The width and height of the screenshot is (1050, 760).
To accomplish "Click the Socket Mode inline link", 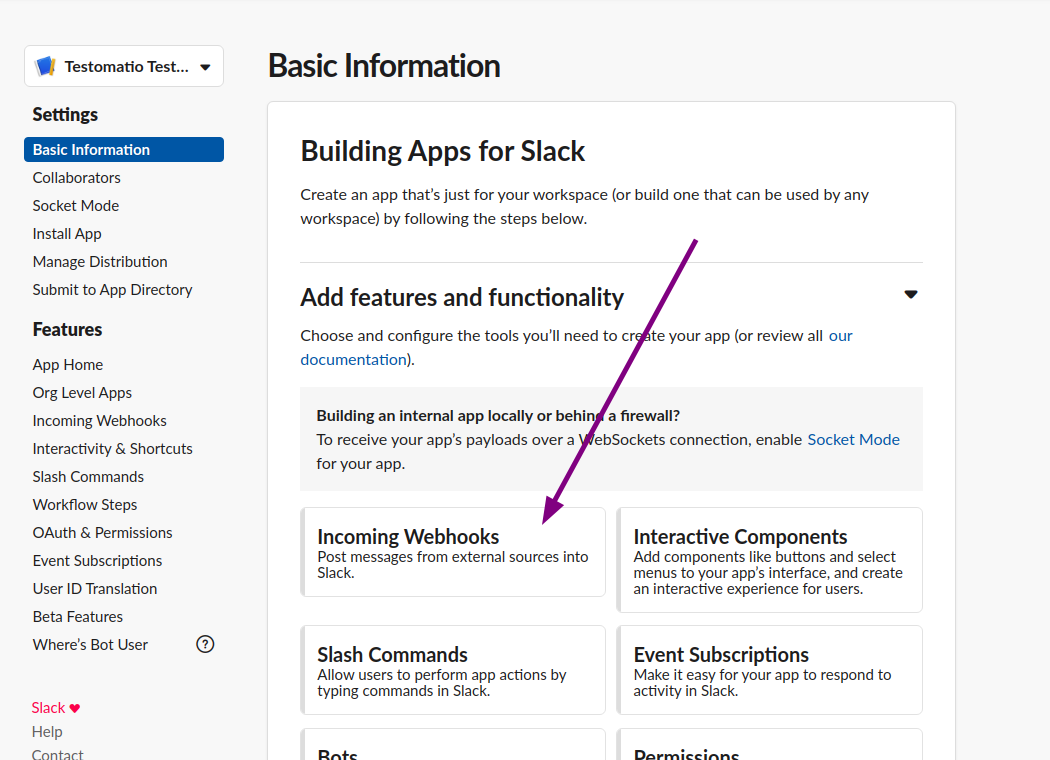I will 853,440.
